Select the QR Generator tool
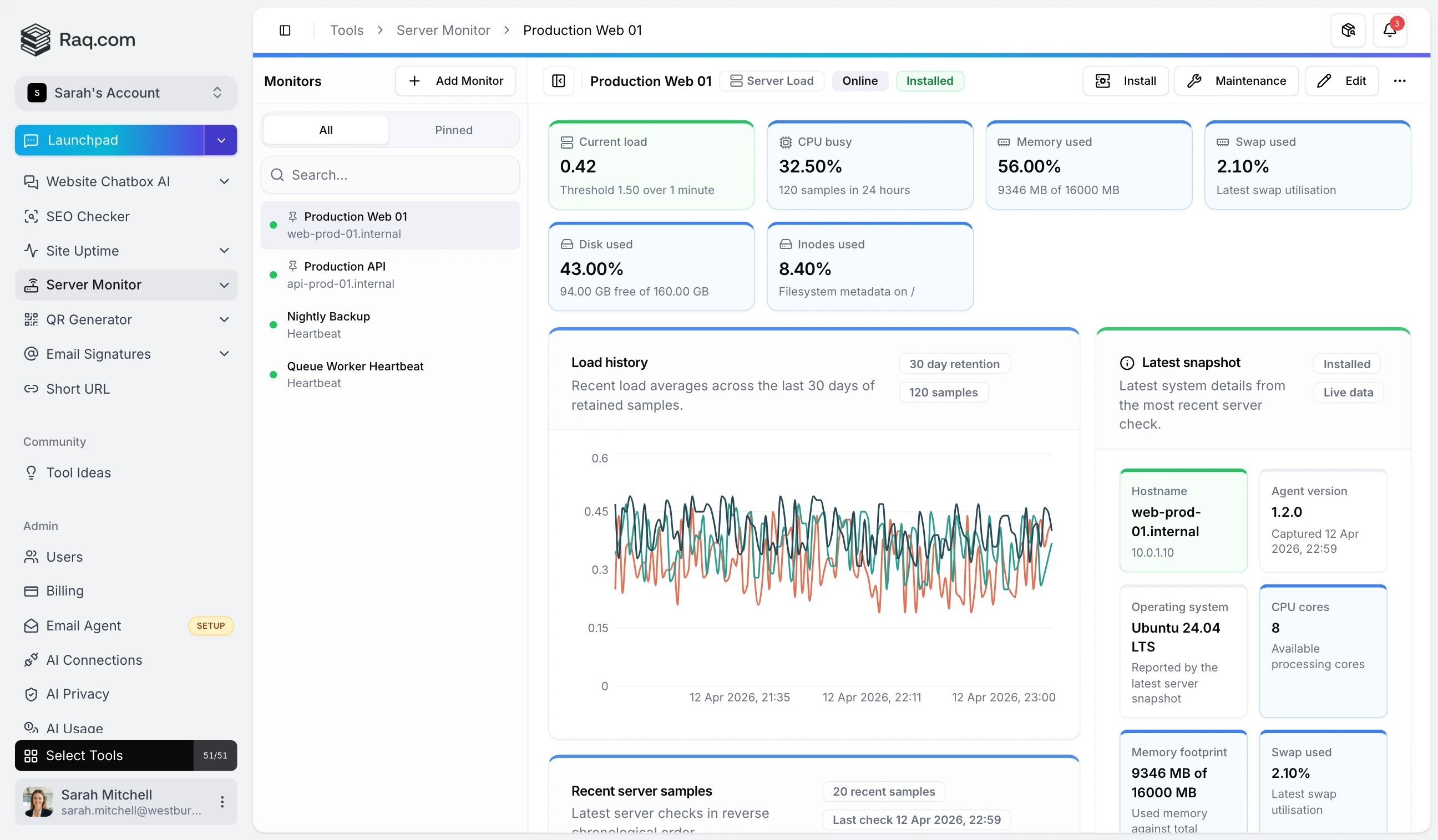The image size is (1438, 840). 90,320
